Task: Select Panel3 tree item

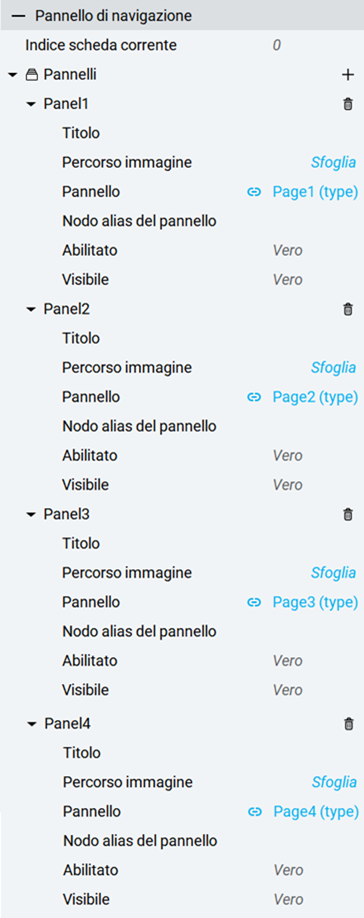Action: point(67,514)
